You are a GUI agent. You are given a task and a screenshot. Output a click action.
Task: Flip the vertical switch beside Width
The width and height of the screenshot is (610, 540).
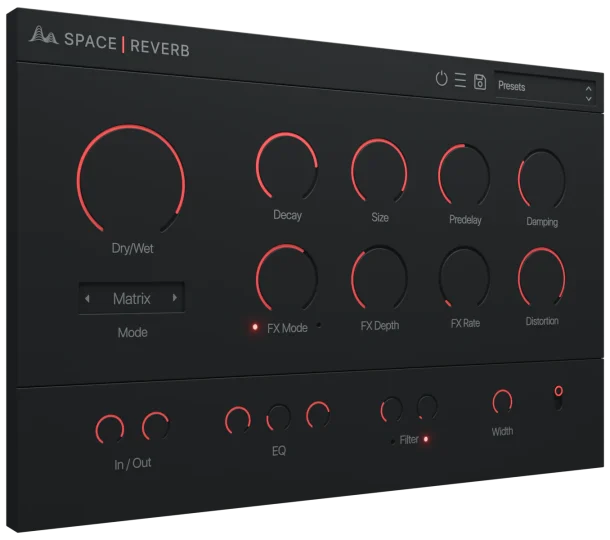558,398
